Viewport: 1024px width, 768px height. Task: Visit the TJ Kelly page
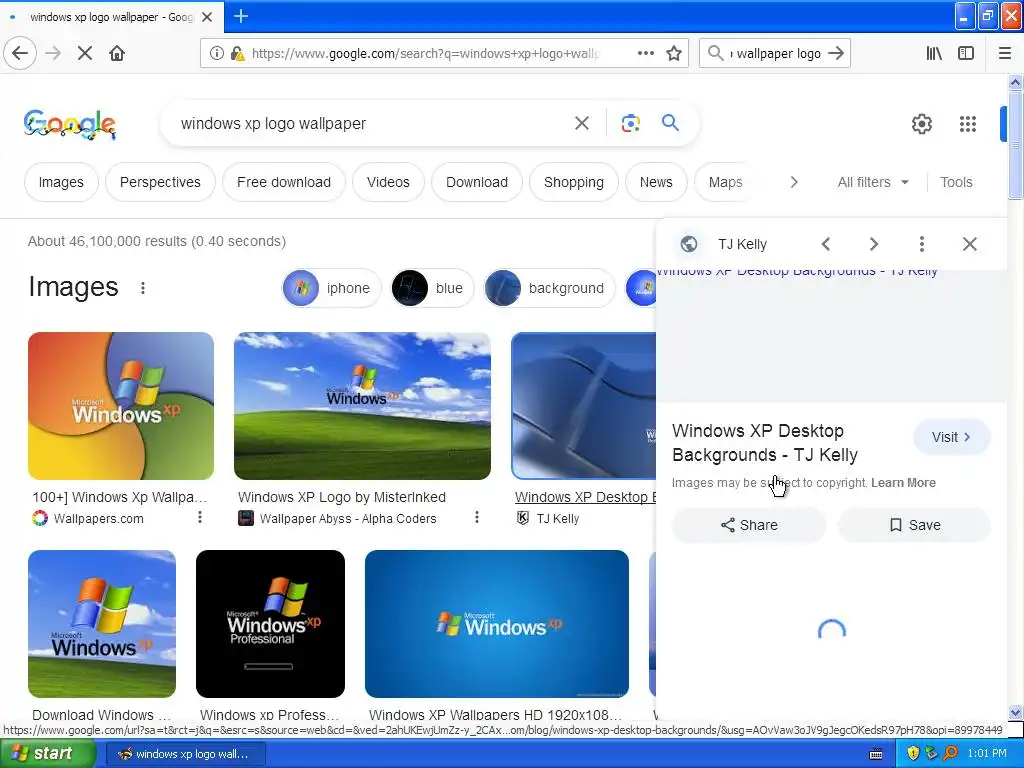(x=952, y=438)
